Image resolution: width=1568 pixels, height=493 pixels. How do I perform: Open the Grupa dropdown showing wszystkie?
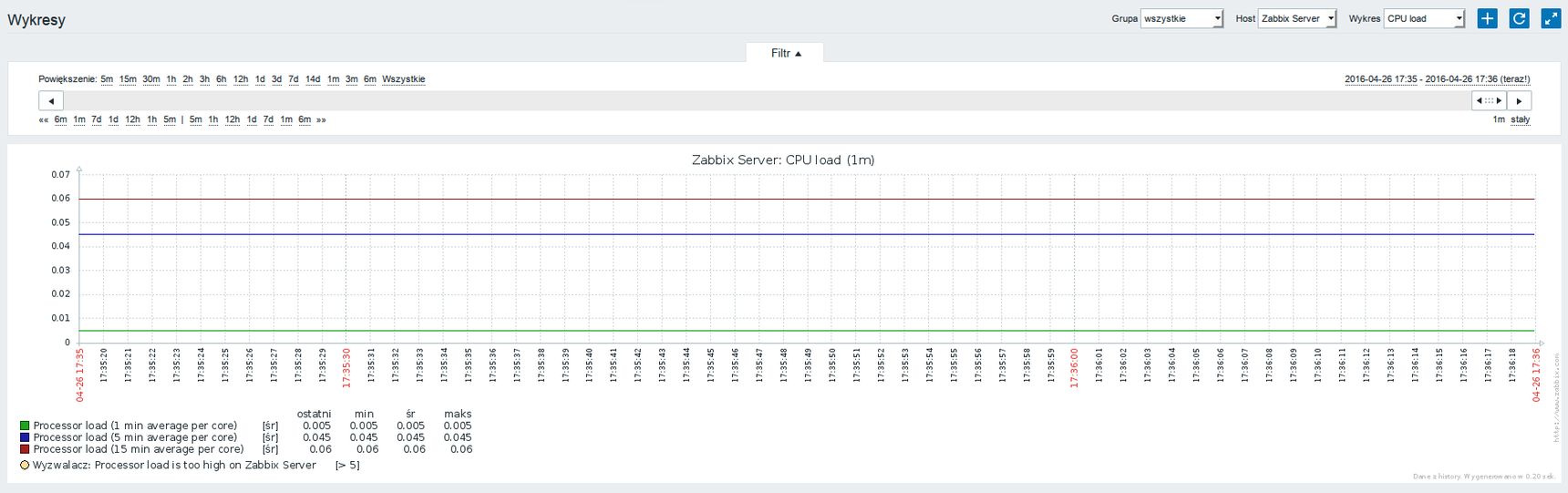(x=1181, y=18)
